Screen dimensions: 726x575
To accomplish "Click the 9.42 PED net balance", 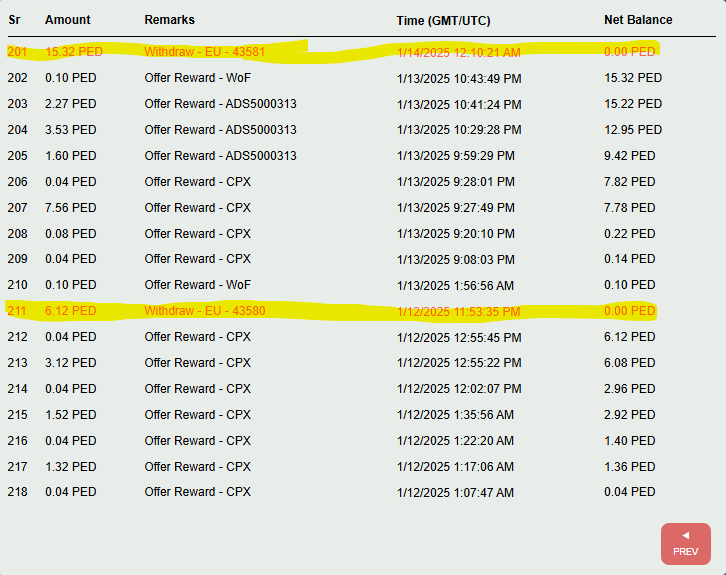I will (x=630, y=156).
